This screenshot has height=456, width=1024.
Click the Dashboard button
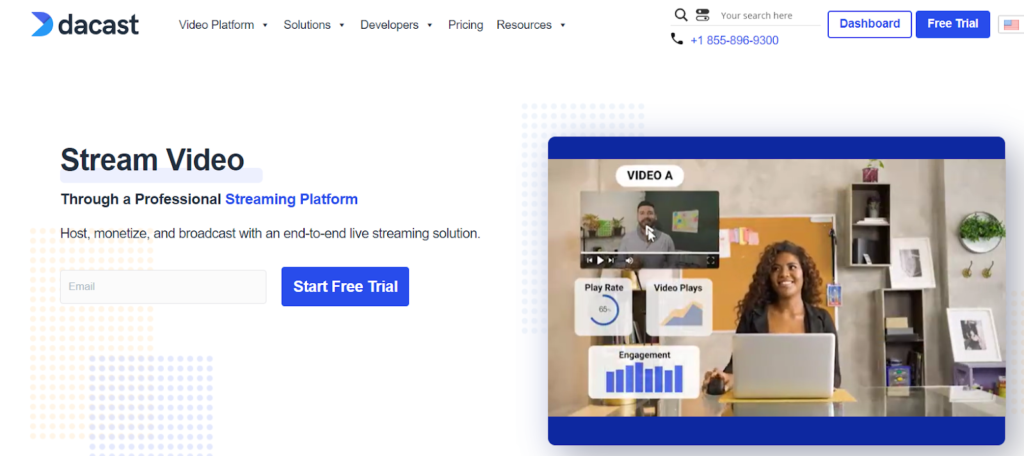(x=869, y=24)
